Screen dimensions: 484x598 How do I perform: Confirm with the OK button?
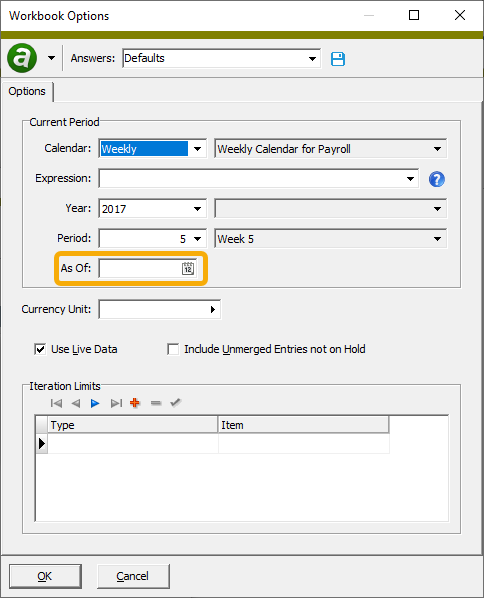(45, 576)
